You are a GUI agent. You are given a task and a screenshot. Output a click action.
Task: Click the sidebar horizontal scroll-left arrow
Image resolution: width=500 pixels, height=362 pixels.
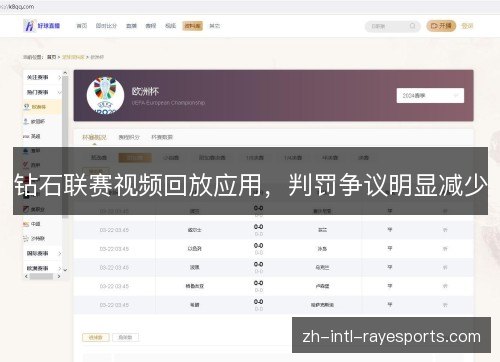pyautogui.click(x=26, y=276)
